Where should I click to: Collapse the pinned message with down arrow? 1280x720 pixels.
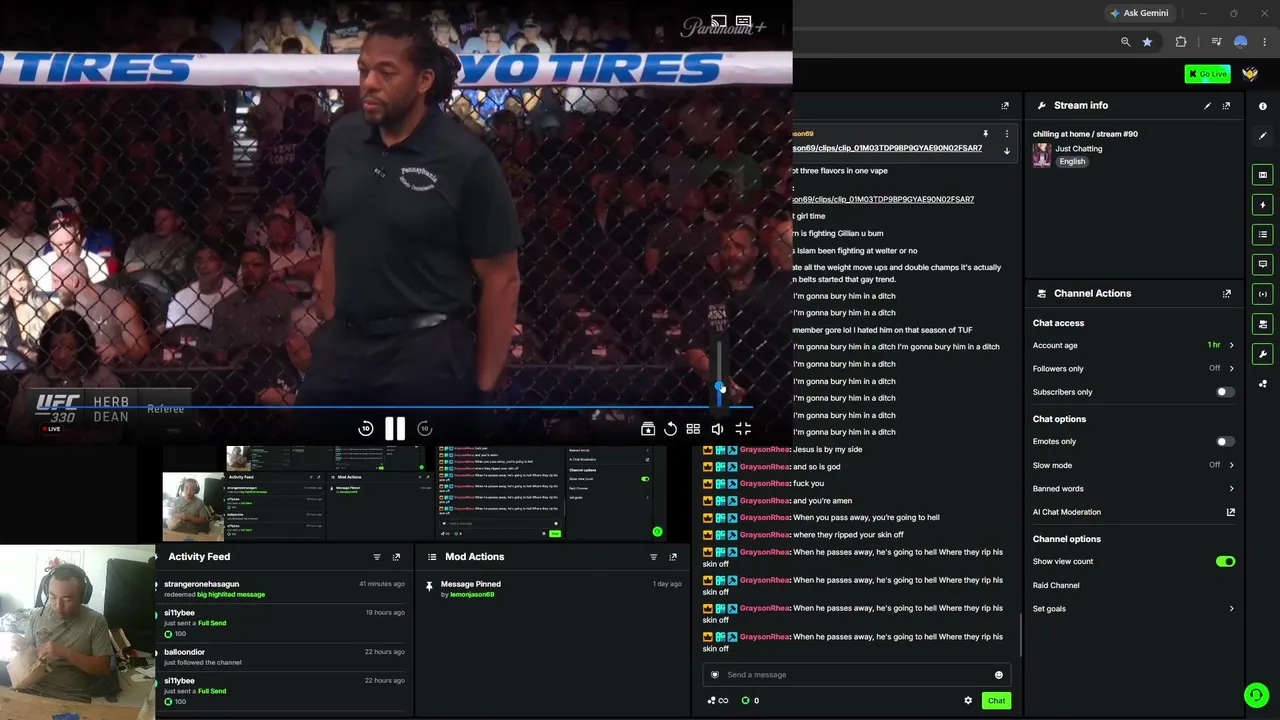1007,151
